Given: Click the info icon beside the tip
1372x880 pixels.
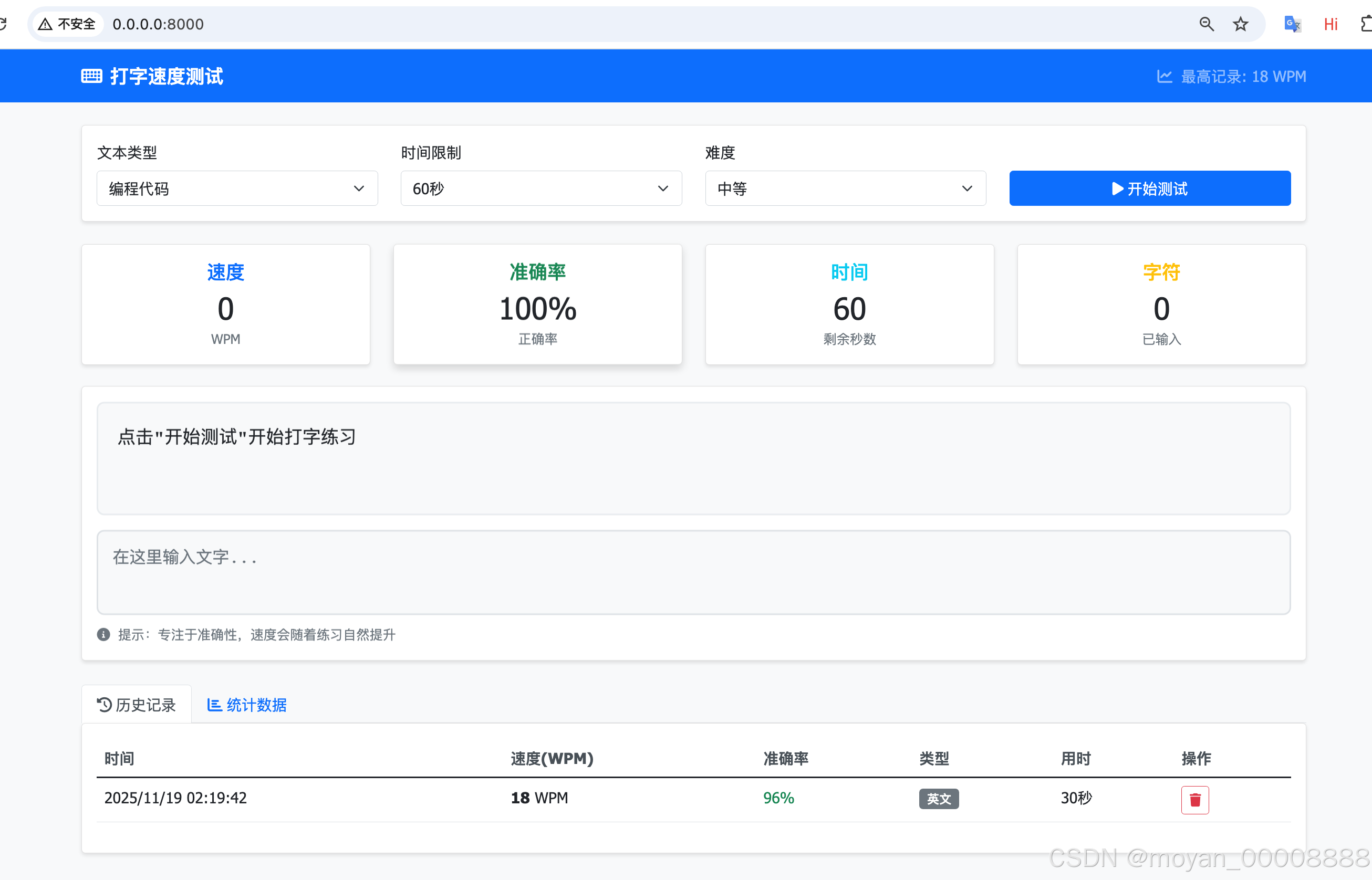Looking at the screenshot, I should tap(103, 635).
